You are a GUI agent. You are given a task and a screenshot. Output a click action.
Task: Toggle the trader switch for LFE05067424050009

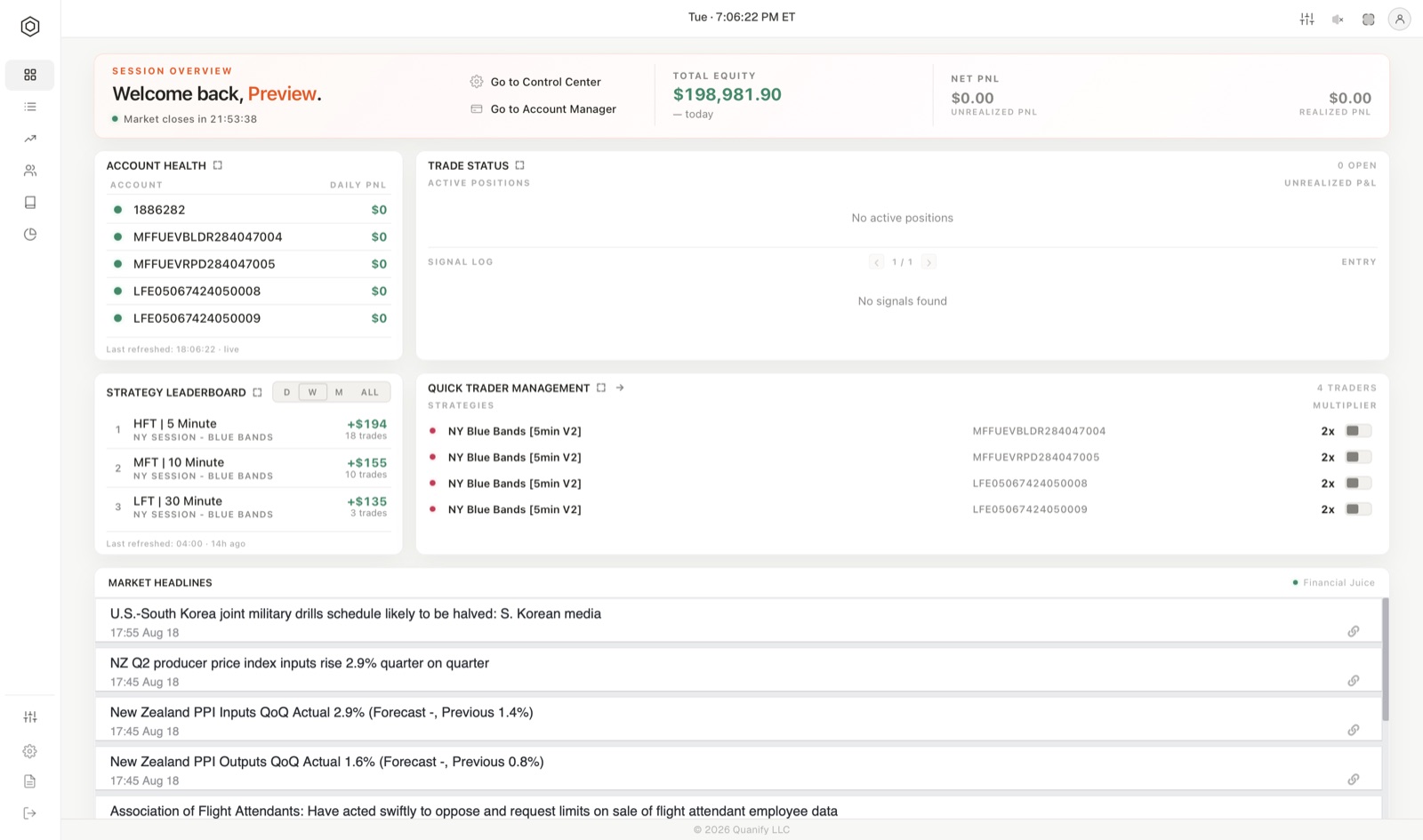[x=1358, y=509]
